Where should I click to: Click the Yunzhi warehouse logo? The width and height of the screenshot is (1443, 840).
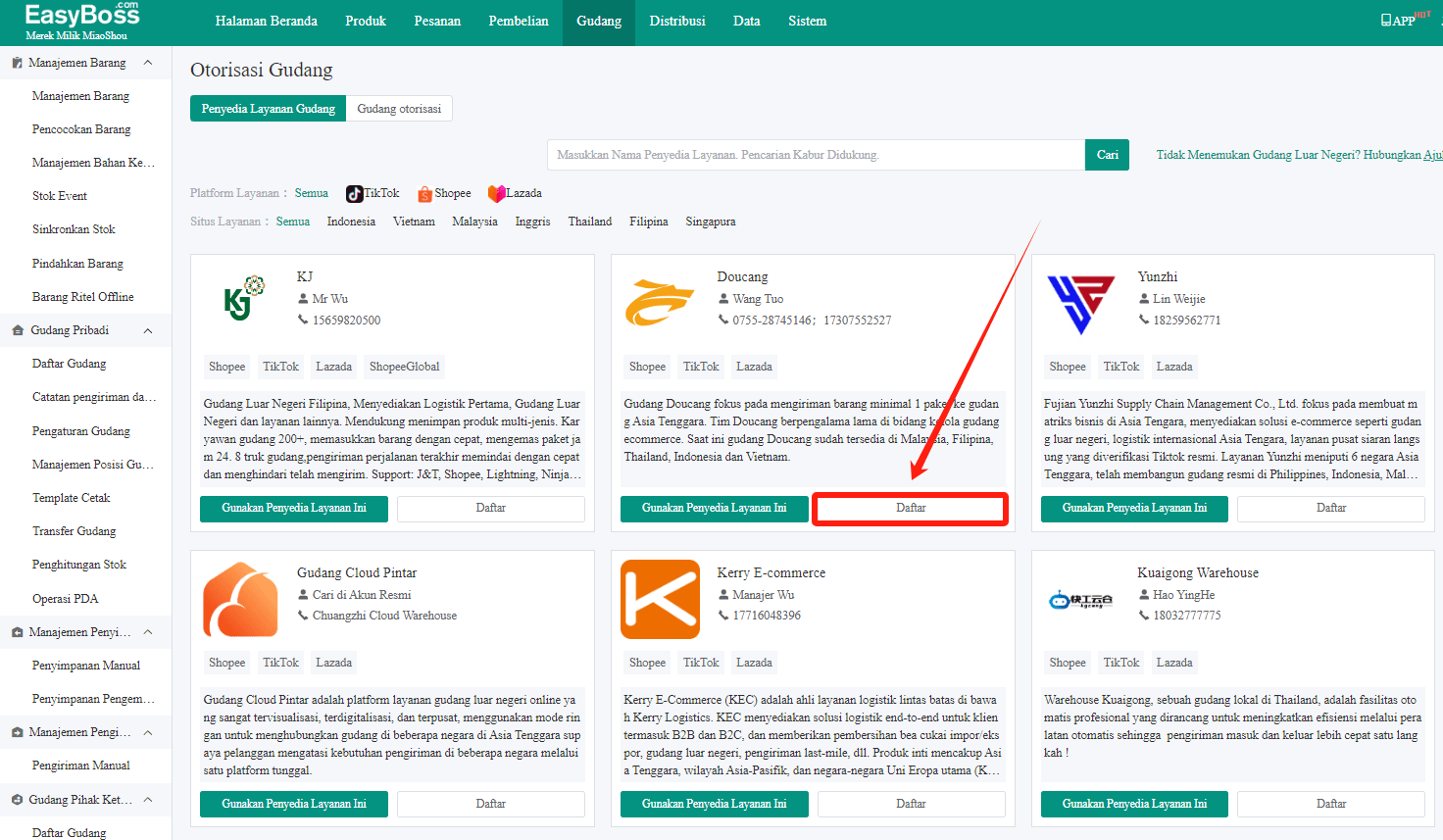click(x=1080, y=304)
